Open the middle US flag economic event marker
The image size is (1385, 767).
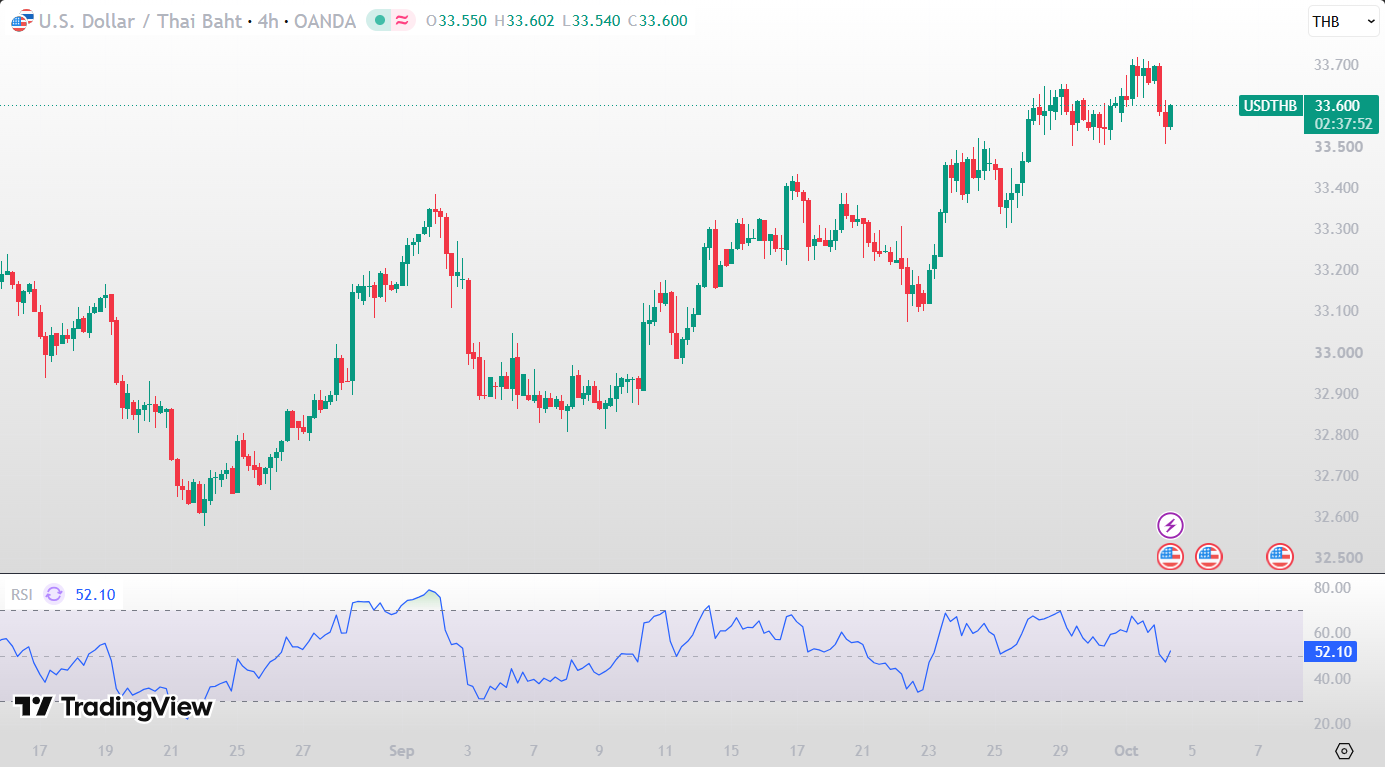[1209, 556]
